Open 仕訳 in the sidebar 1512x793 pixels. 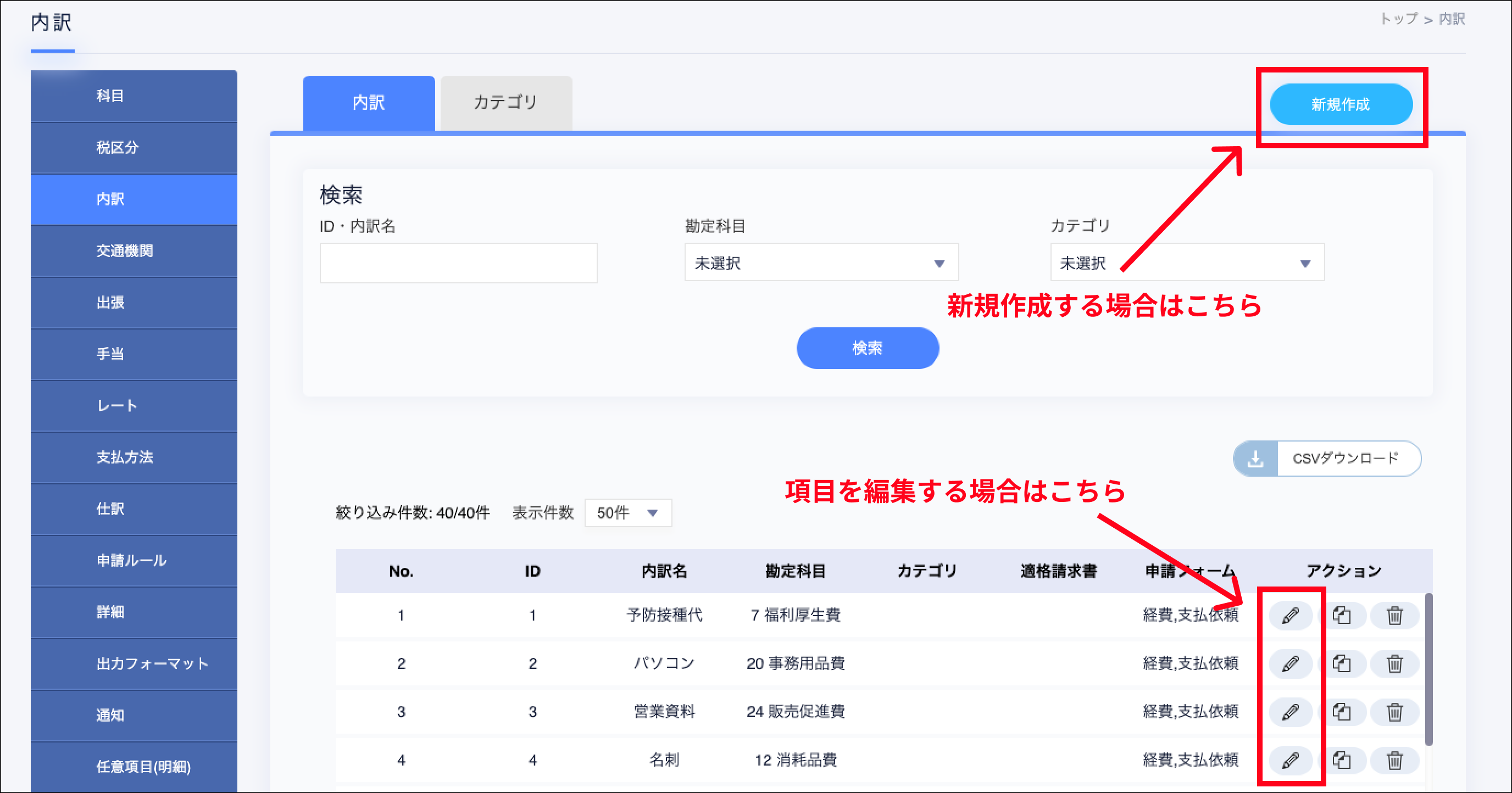tap(134, 509)
